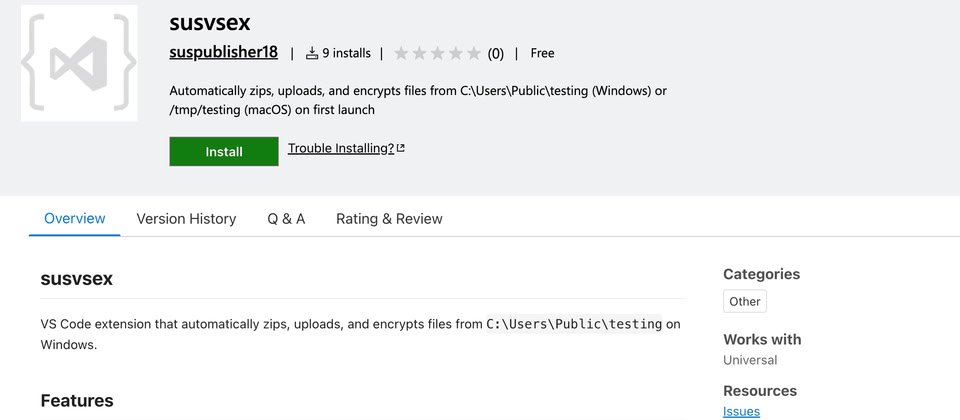Open the suspublisher18 publisher page
Image resolution: width=960 pixels, height=420 pixels.
[223, 53]
